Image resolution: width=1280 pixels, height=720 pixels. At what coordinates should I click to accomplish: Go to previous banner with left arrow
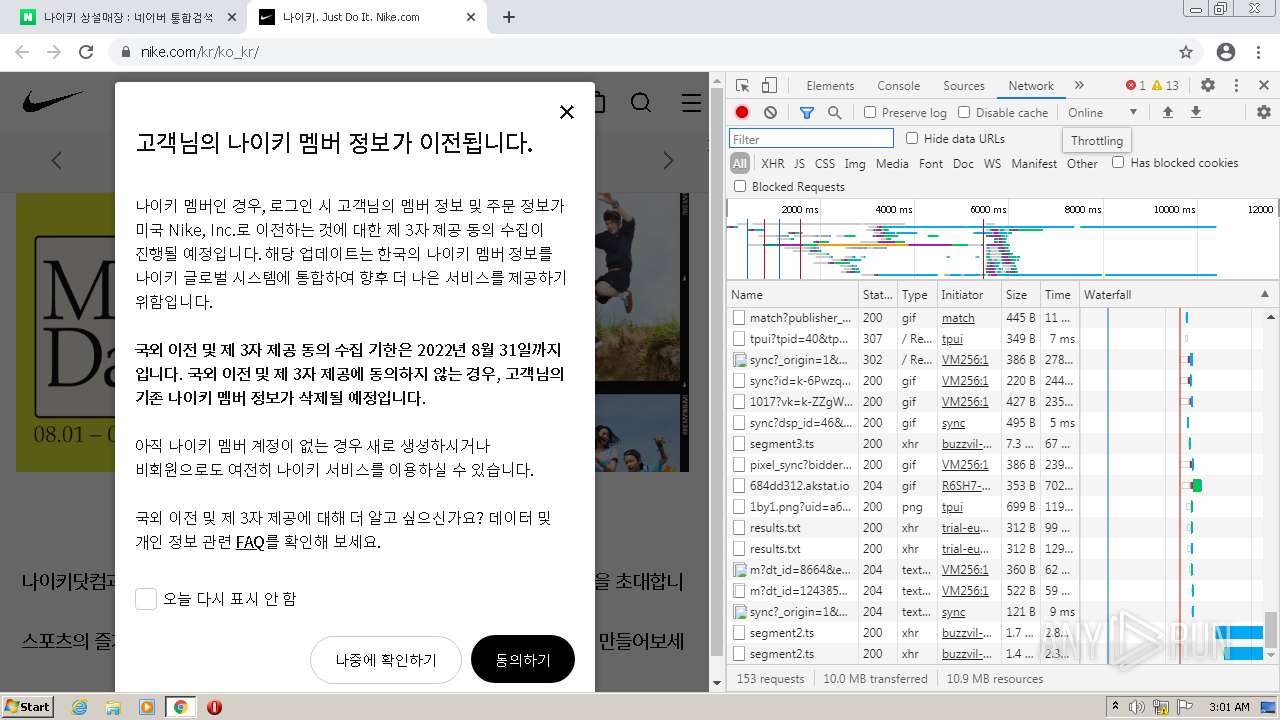pos(56,160)
